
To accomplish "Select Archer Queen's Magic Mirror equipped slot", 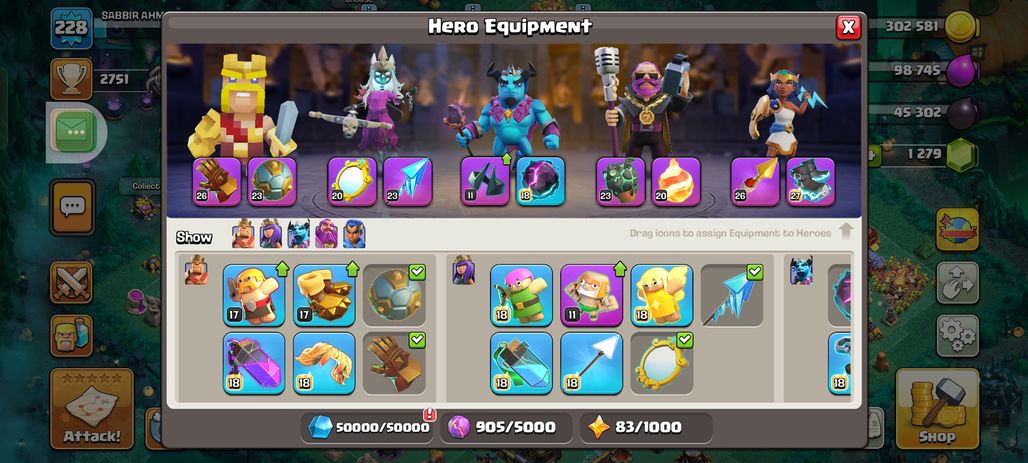I will click(352, 182).
